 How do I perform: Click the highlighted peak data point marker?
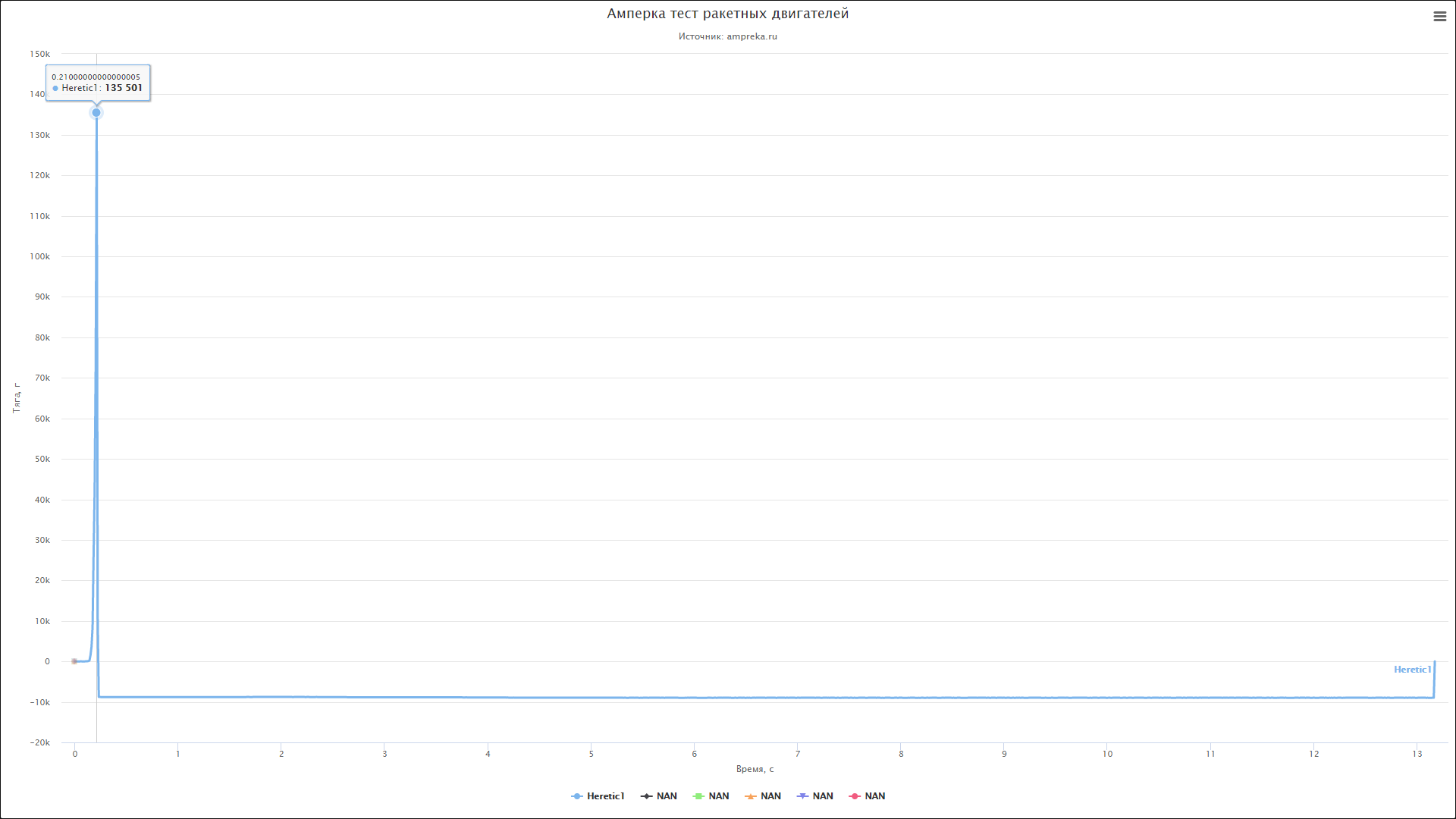pyautogui.click(x=96, y=113)
